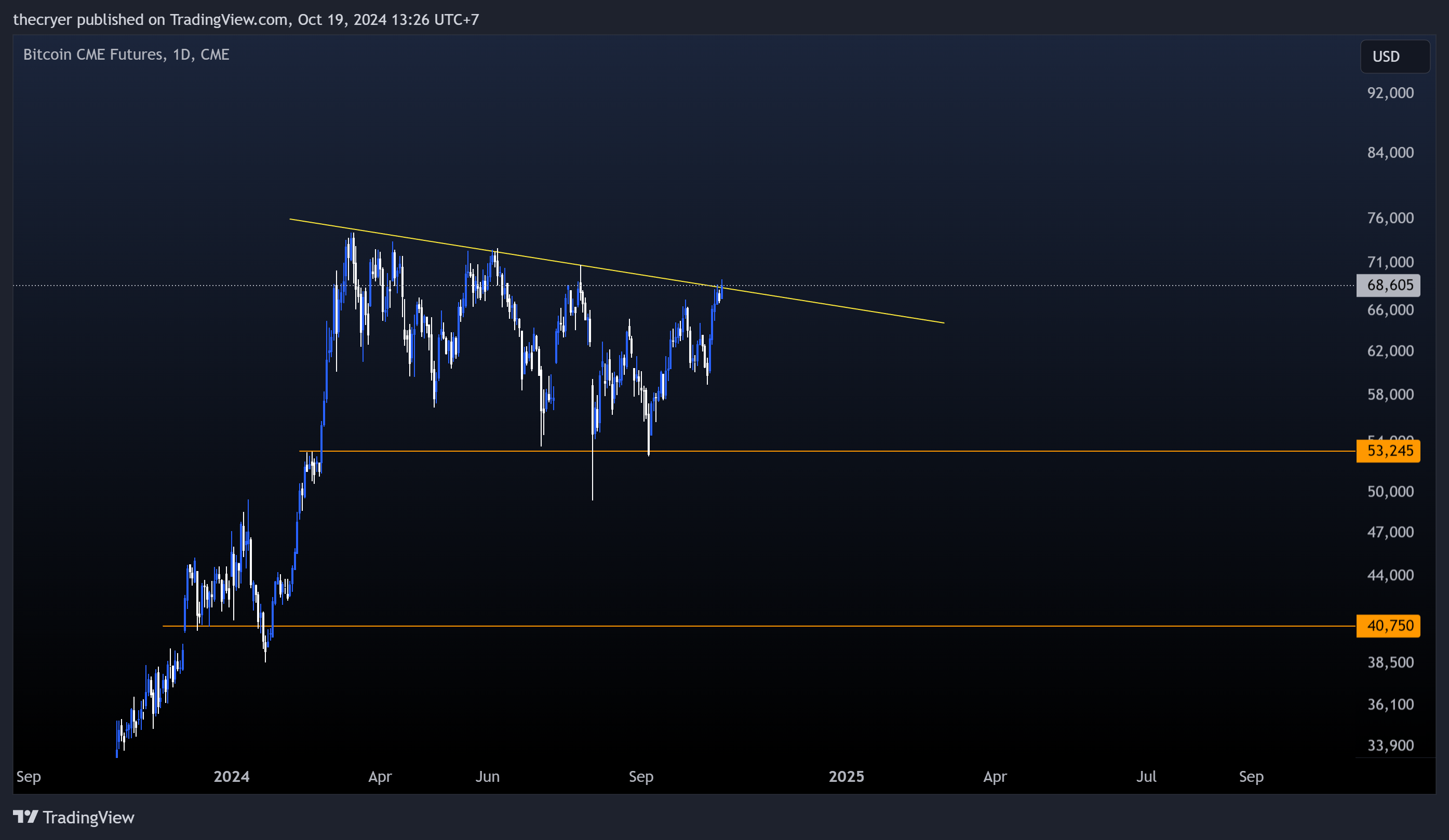This screenshot has width=1449, height=840.
Task: Click the current price label 68,605
Action: tap(1388, 285)
